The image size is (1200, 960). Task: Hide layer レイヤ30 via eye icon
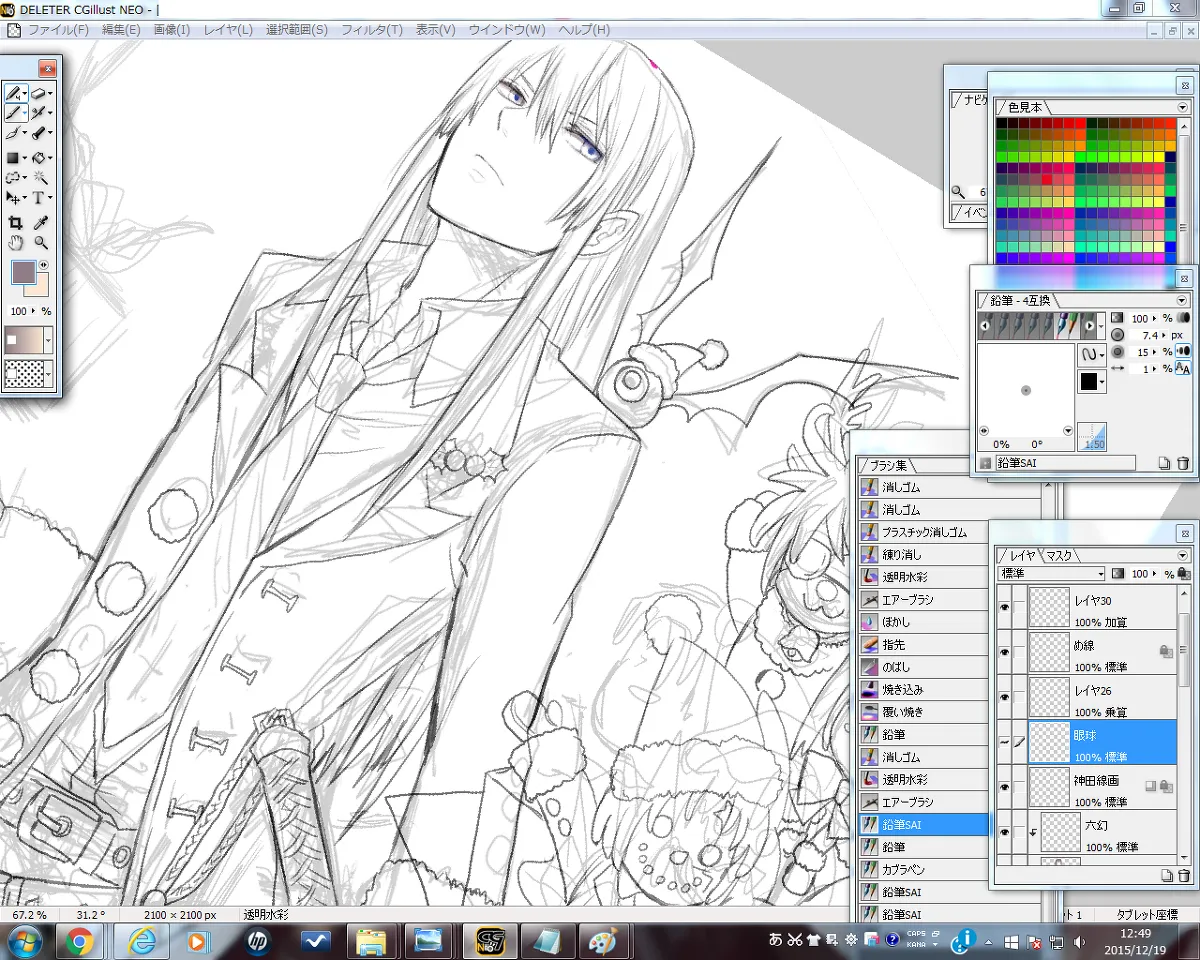point(1004,607)
